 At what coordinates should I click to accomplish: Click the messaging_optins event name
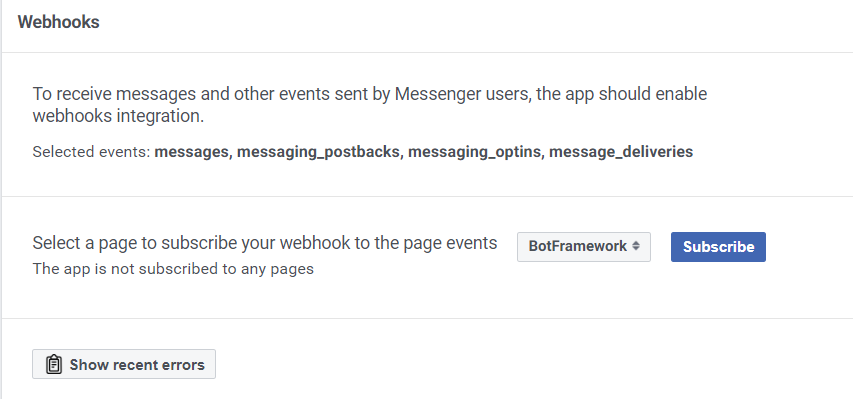coord(476,152)
